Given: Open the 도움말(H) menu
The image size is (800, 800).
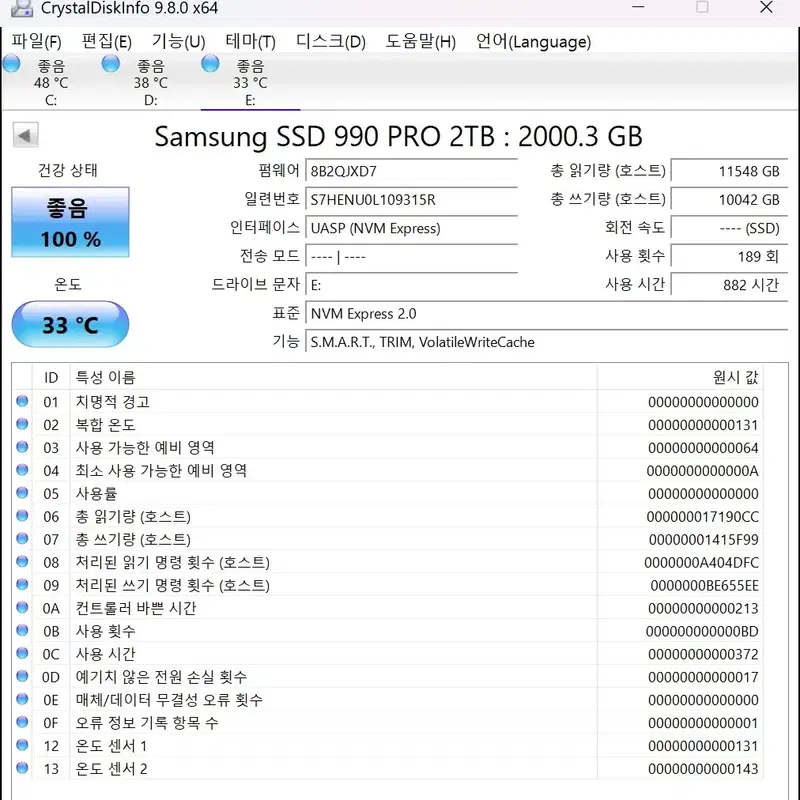Looking at the screenshot, I should (420, 41).
